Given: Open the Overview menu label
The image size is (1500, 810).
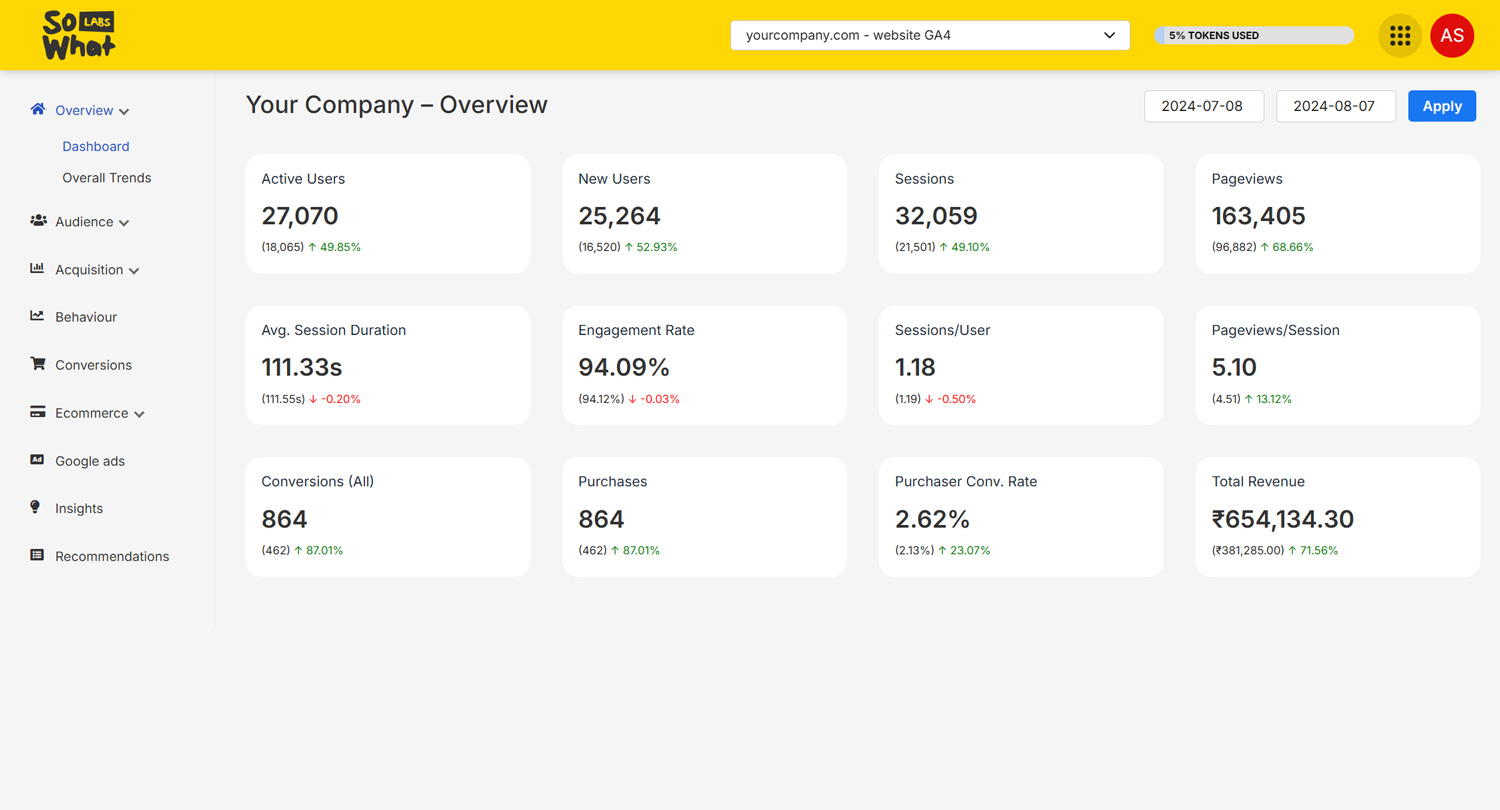Looking at the screenshot, I should [84, 110].
